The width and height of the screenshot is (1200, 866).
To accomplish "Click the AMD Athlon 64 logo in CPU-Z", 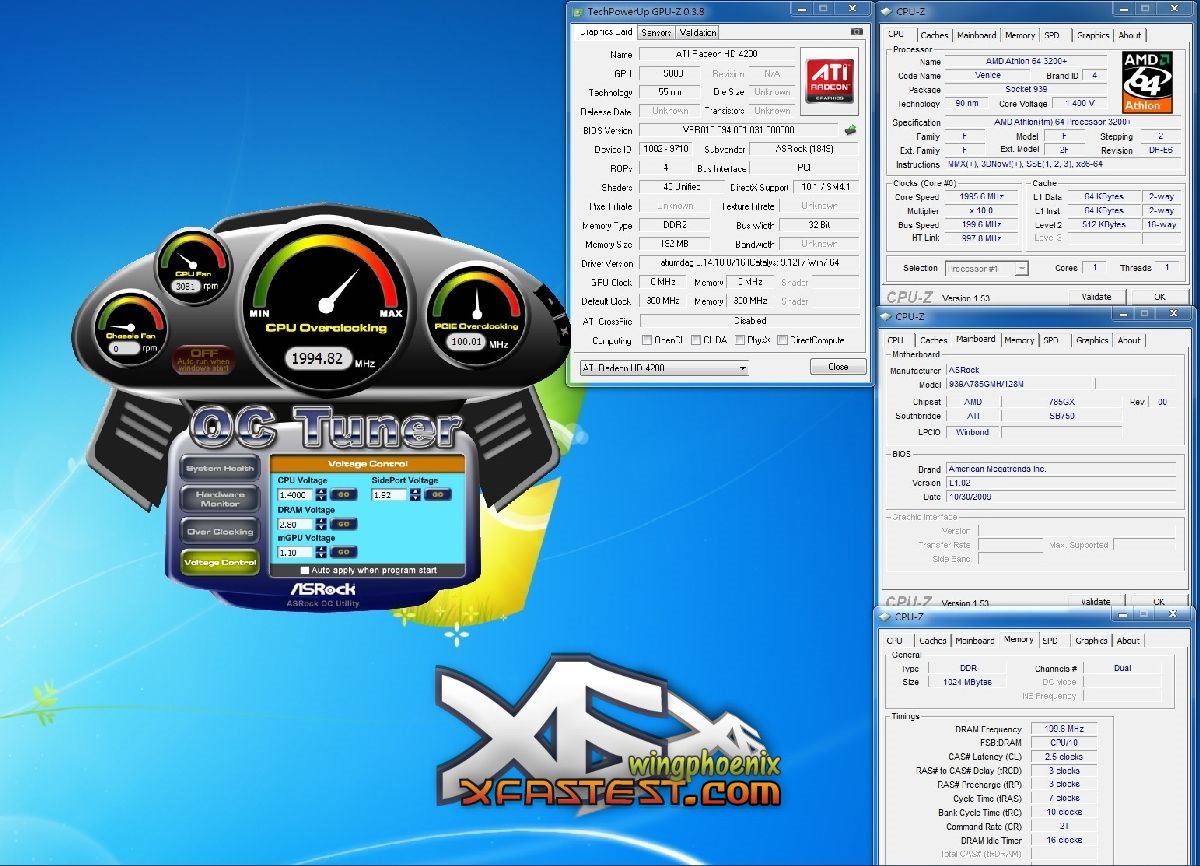I will point(1145,82).
